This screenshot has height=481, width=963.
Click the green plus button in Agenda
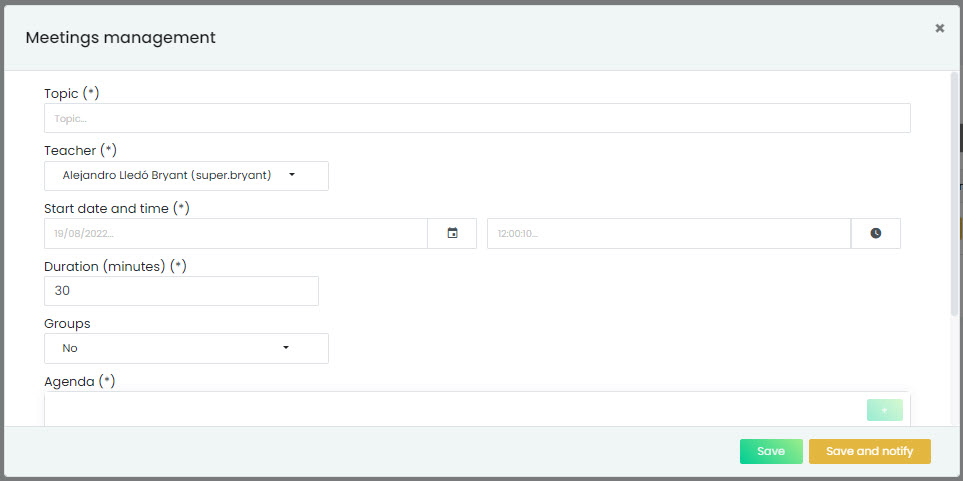(884, 410)
